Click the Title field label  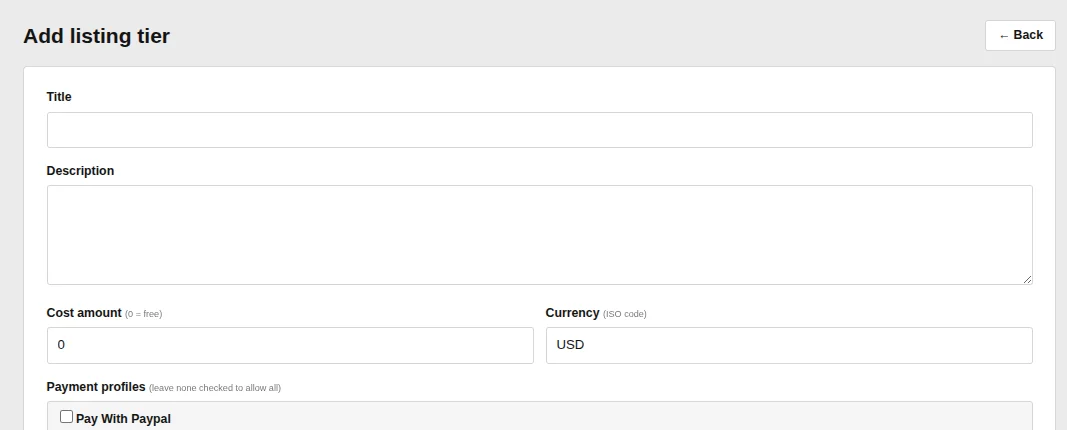[59, 97]
